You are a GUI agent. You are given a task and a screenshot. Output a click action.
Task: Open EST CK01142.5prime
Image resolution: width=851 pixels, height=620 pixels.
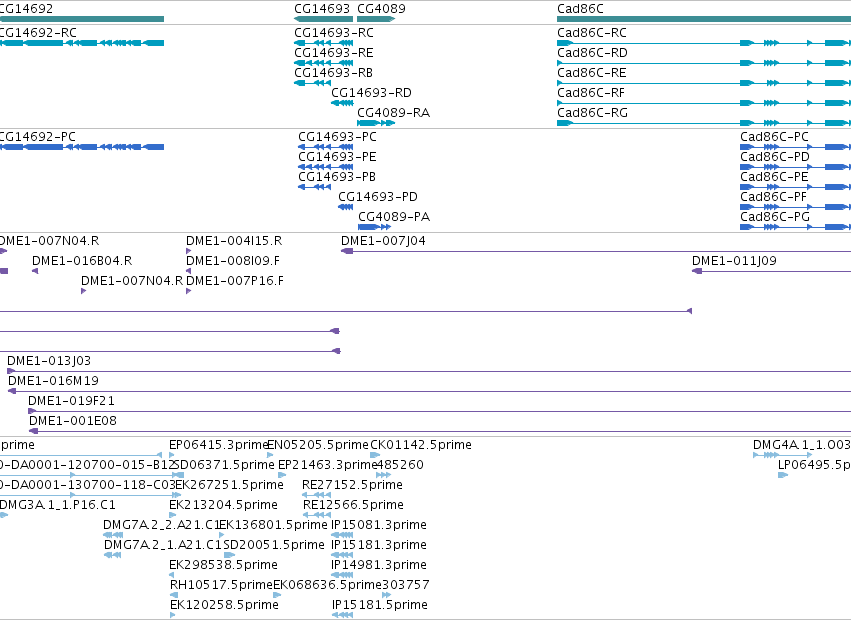[x=375, y=455]
